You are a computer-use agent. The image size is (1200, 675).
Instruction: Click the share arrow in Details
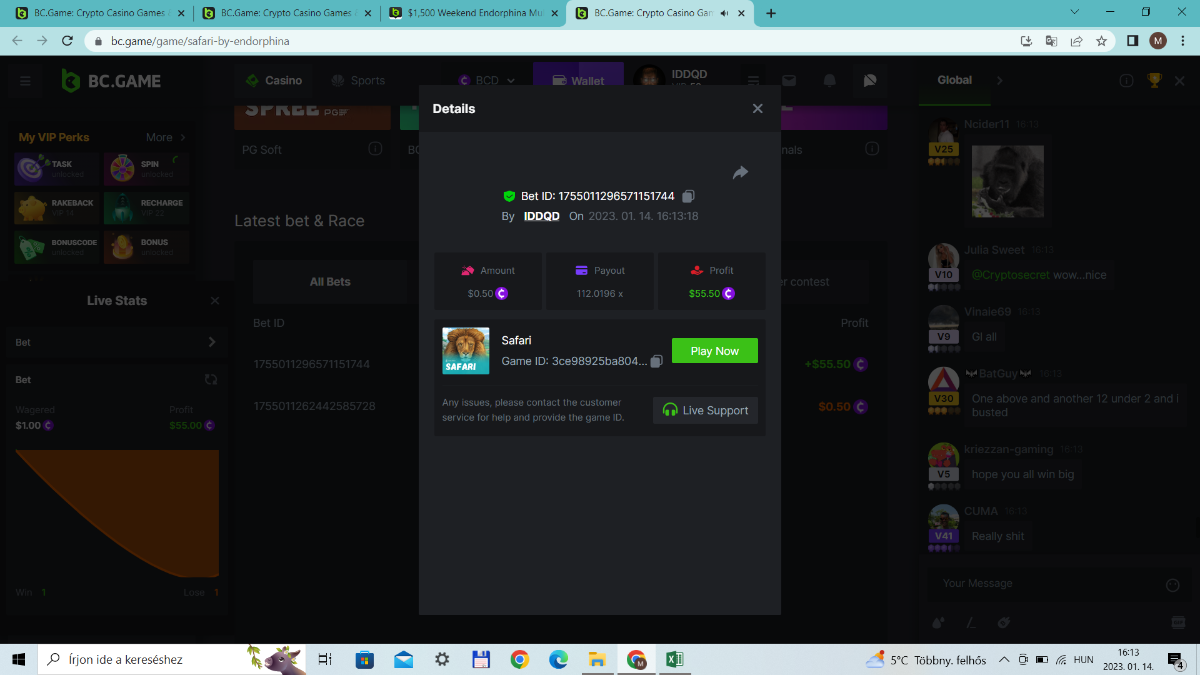click(740, 173)
